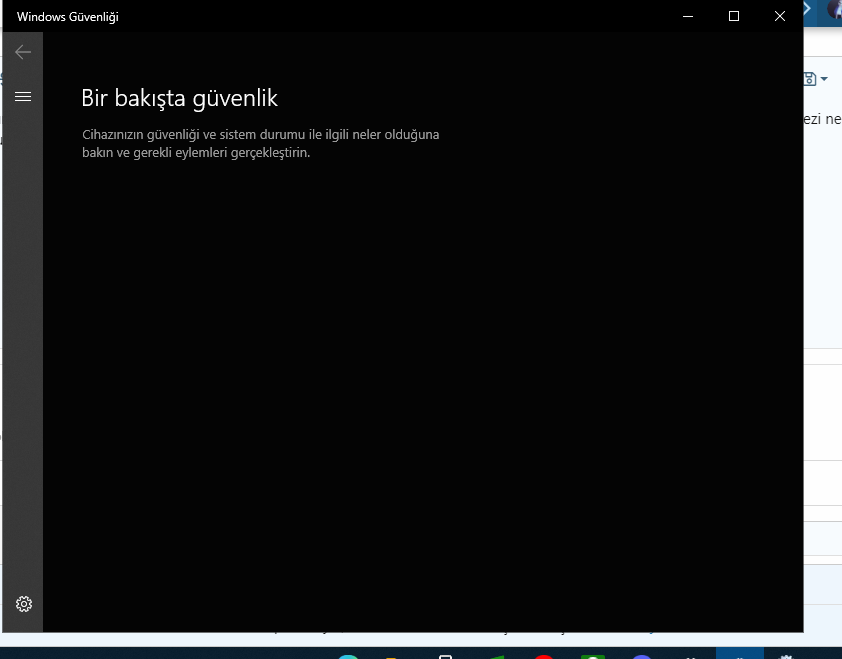This screenshot has height=659, width=842.
Task: Minimize the Windows Güvenliği window
Action: [688, 16]
